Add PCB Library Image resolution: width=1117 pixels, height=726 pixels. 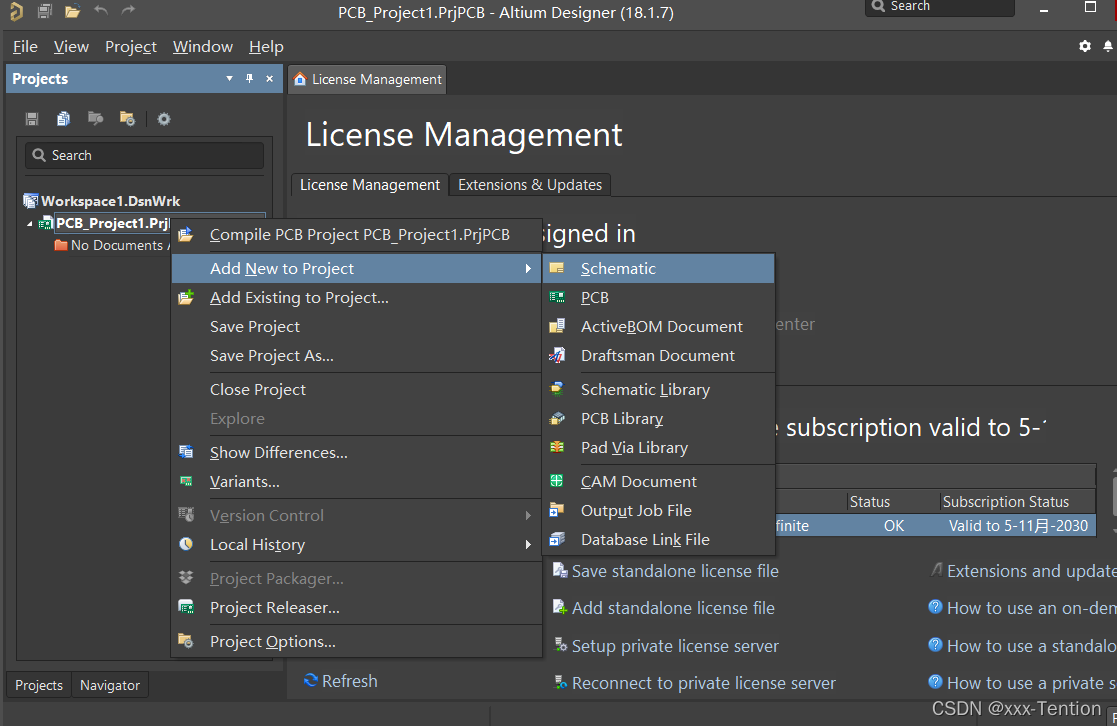click(x=658, y=419)
